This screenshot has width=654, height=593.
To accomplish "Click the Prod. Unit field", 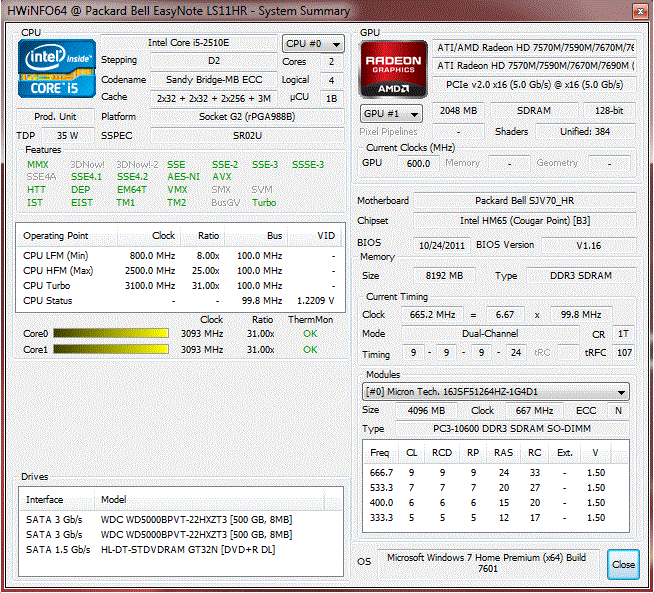I will point(55,116).
